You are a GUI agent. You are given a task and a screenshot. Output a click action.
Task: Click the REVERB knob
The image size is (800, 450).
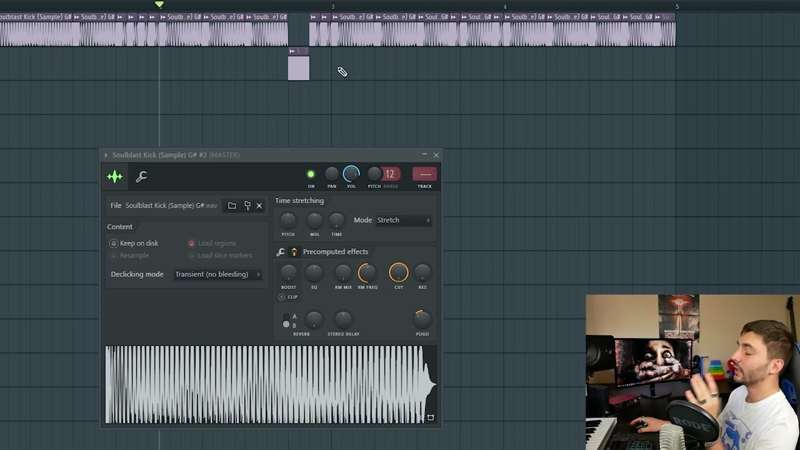click(x=314, y=319)
